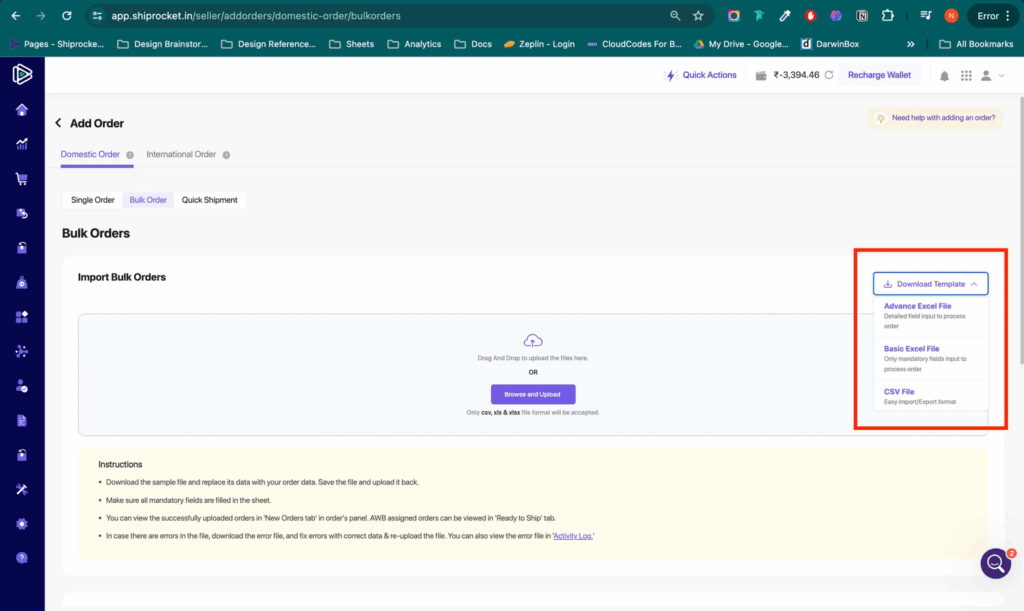
Task: Open the chat support bubble
Action: pyautogui.click(x=996, y=564)
